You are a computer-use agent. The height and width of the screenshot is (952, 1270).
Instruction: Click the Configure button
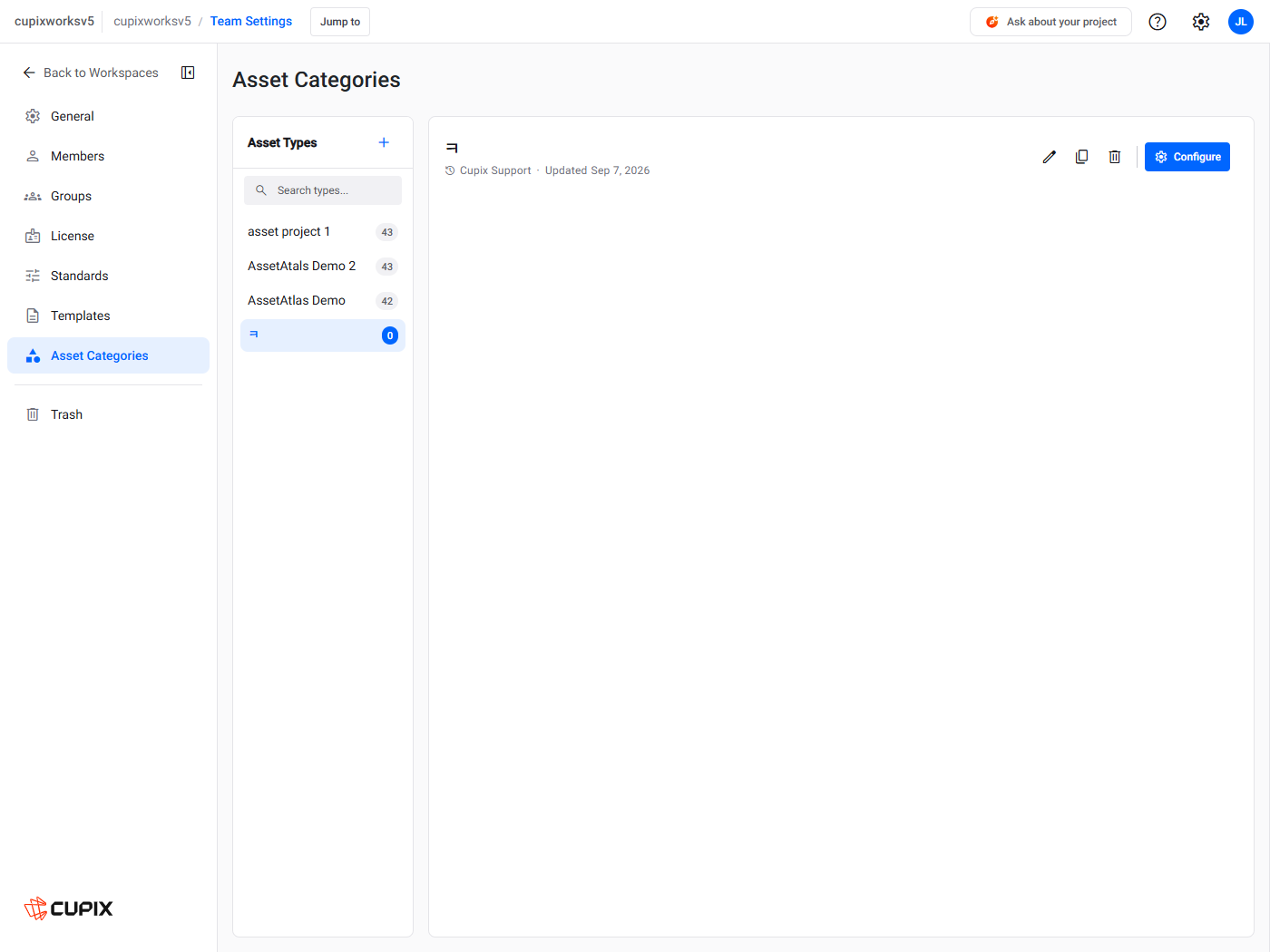(x=1187, y=157)
